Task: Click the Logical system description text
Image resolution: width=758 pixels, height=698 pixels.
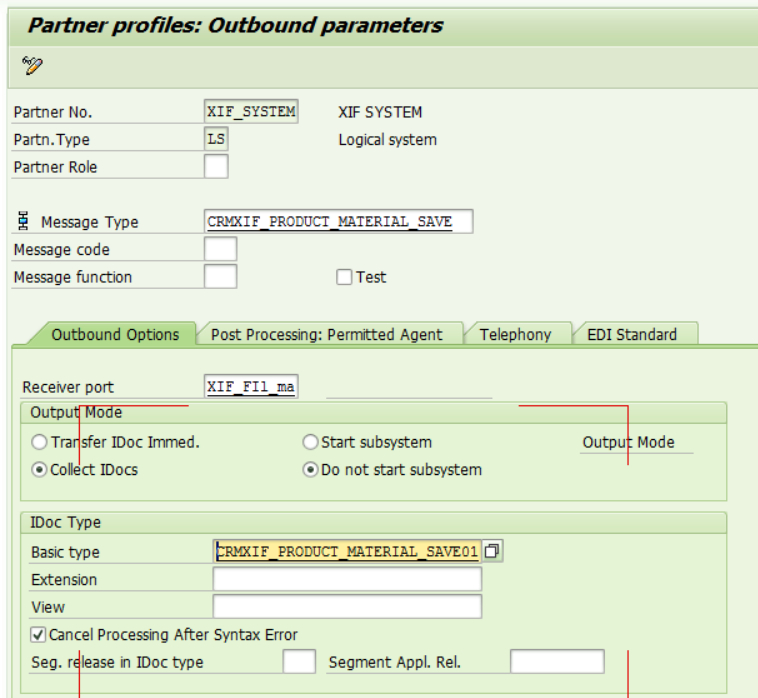Action: pos(387,140)
